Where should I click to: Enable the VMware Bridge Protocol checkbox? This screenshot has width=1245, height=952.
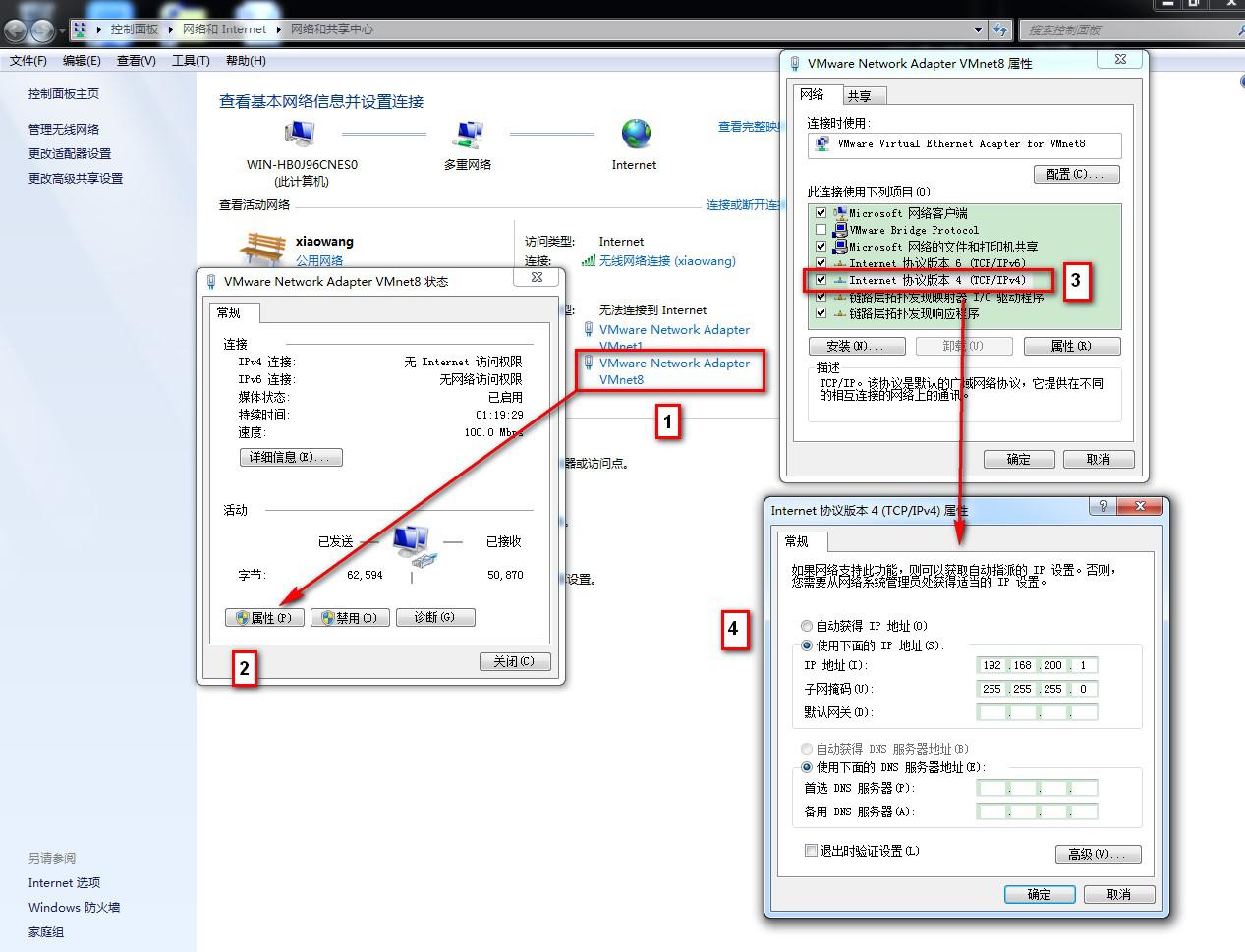point(821,229)
